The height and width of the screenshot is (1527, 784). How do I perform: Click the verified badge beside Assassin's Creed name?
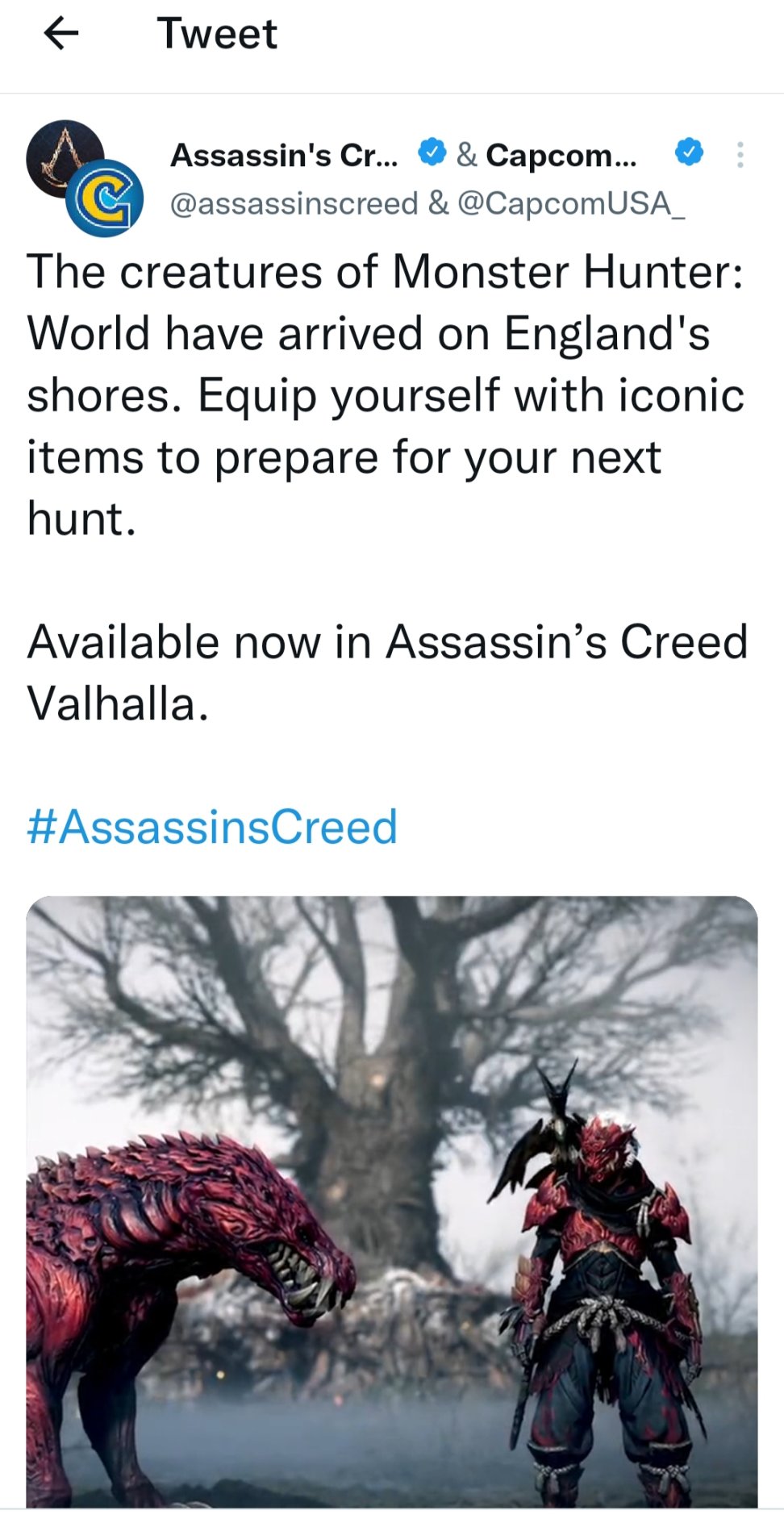[432, 152]
